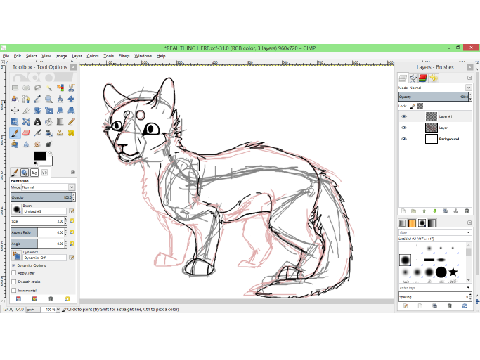Toggle lock alpha channel for the layer
The height and width of the screenshot is (360, 480).
pos(420,106)
